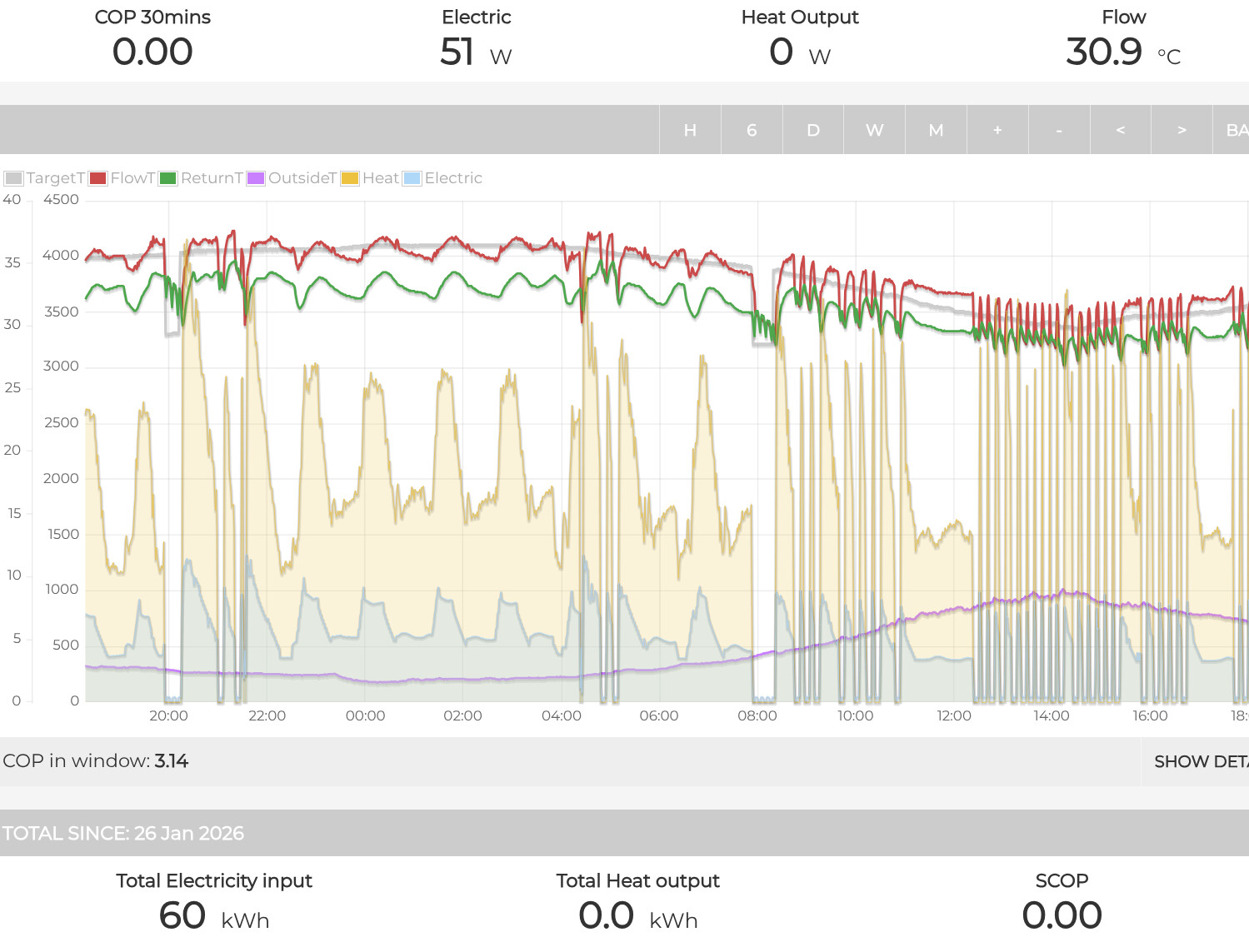Click the Flow temperature reading 30.9
Screen dimensions: 1249x952
pos(1104,52)
